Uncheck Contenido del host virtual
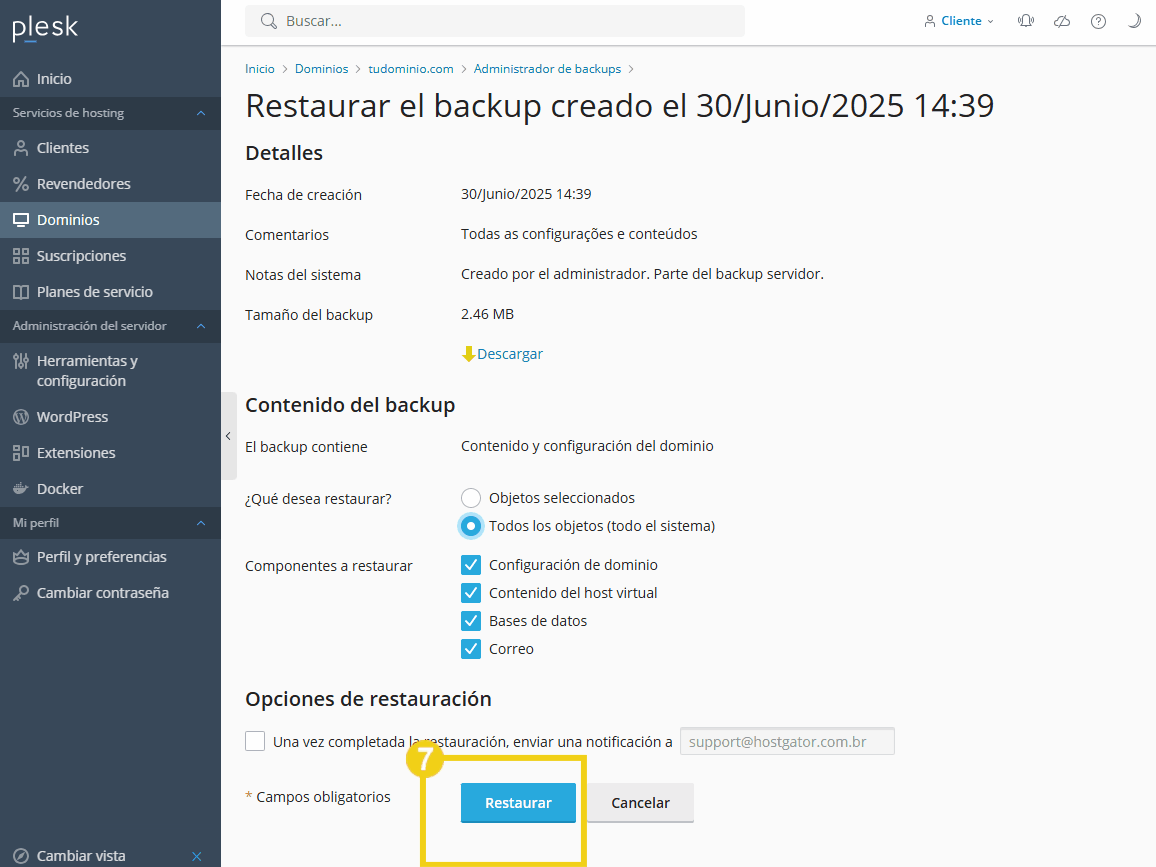The height and width of the screenshot is (867, 1156). click(470, 593)
